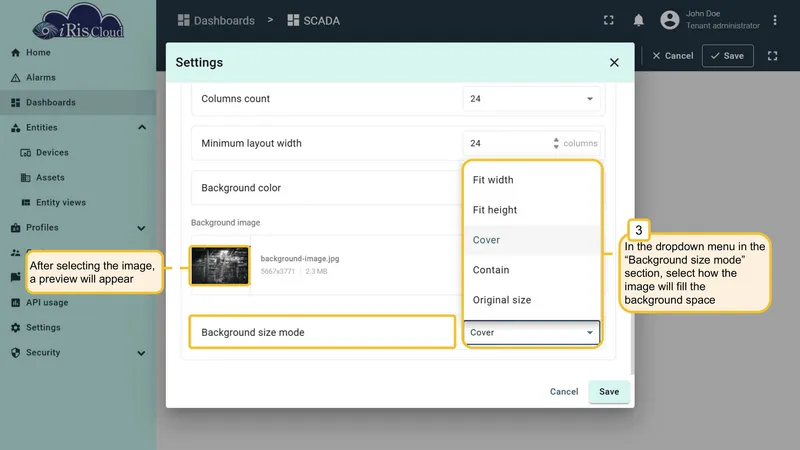Click the Assets building icon
Image resolution: width=800 pixels, height=450 pixels.
[26, 178]
